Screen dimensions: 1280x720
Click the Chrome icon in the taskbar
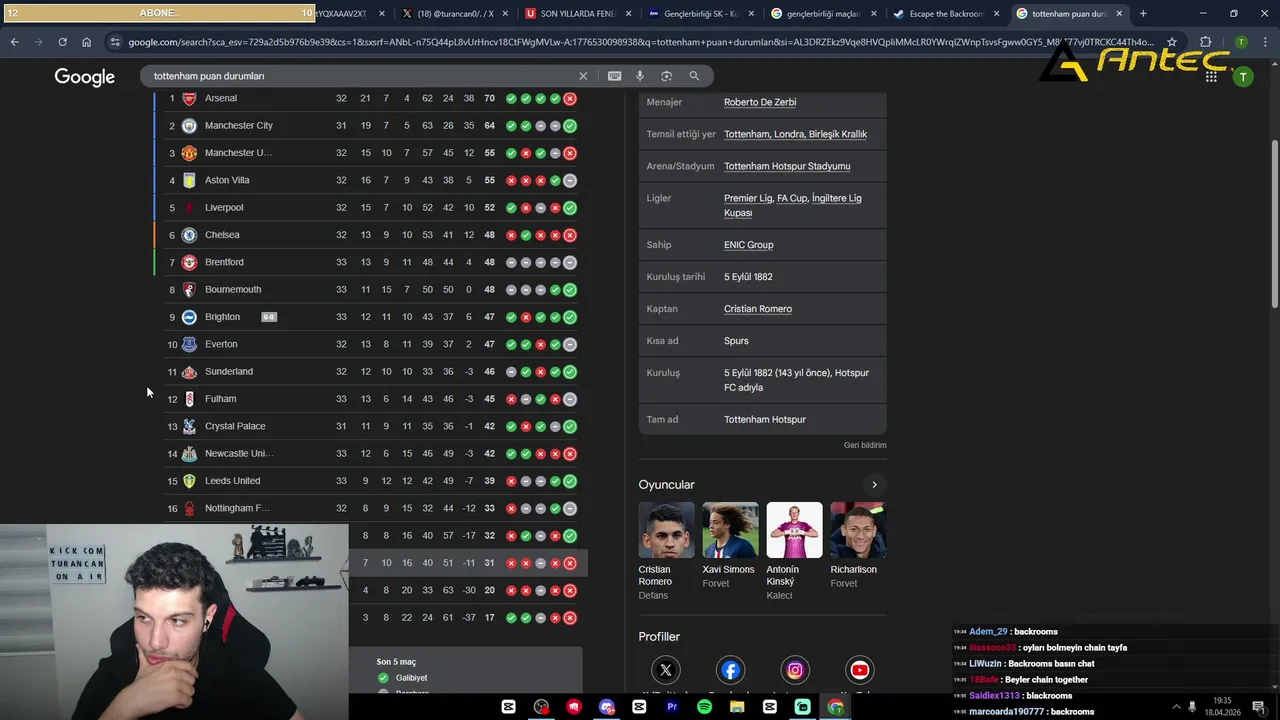[x=835, y=707]
